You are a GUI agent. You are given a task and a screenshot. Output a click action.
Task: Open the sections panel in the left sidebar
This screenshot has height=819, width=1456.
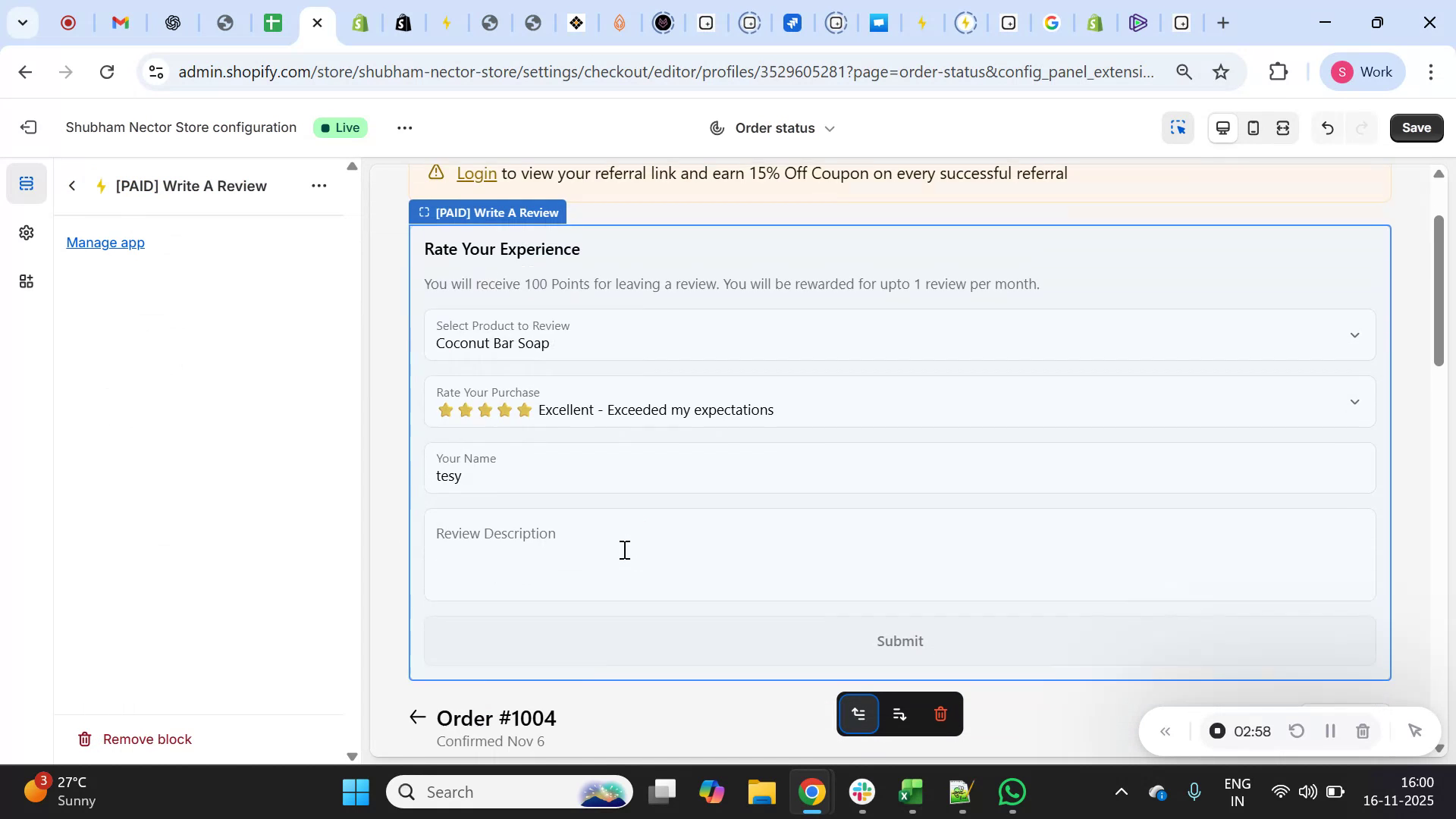[x=27, y=182]
